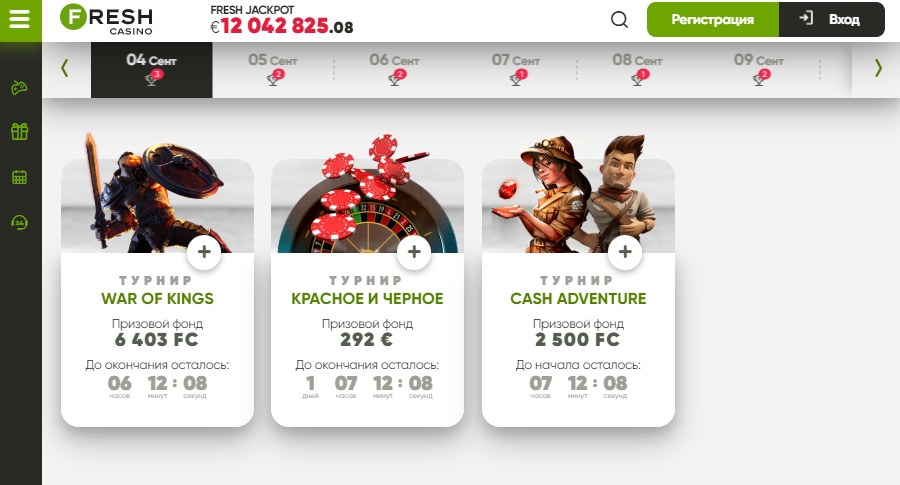The width and height of the screenshot is (900, 485).
Task: Select the 07 Сент date tab
Action: [x=516, y=69]
